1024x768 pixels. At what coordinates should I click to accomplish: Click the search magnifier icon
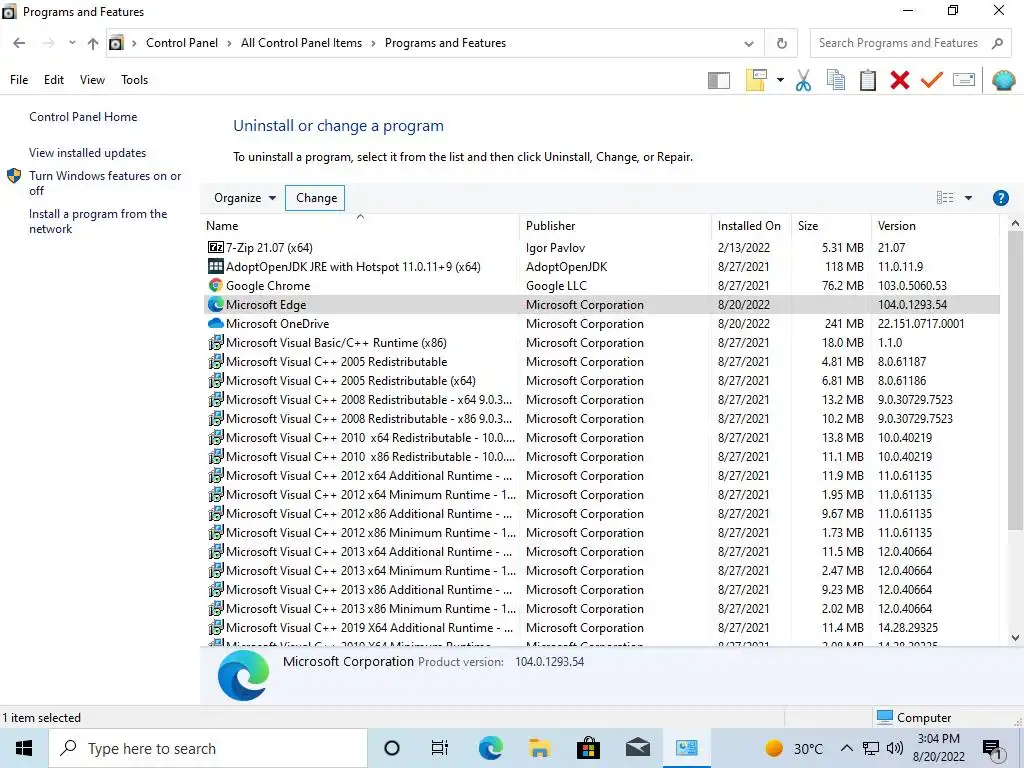coord(997,43)
